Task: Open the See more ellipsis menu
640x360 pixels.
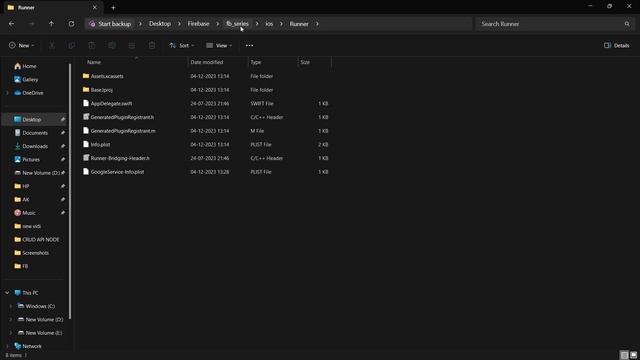Action: (x=249, y=45)
